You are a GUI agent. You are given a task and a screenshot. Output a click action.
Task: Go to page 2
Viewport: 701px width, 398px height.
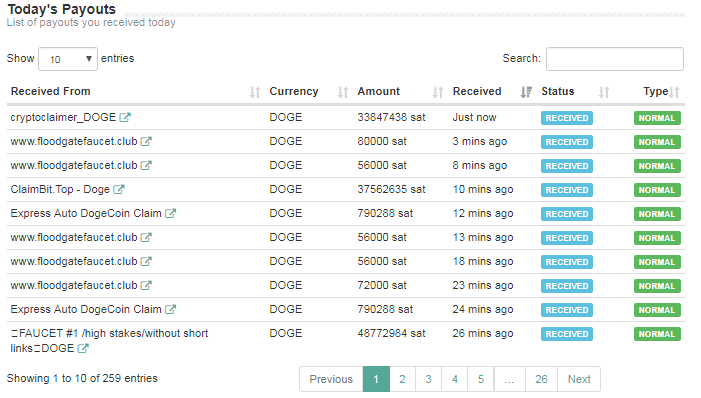click(402, 379)
